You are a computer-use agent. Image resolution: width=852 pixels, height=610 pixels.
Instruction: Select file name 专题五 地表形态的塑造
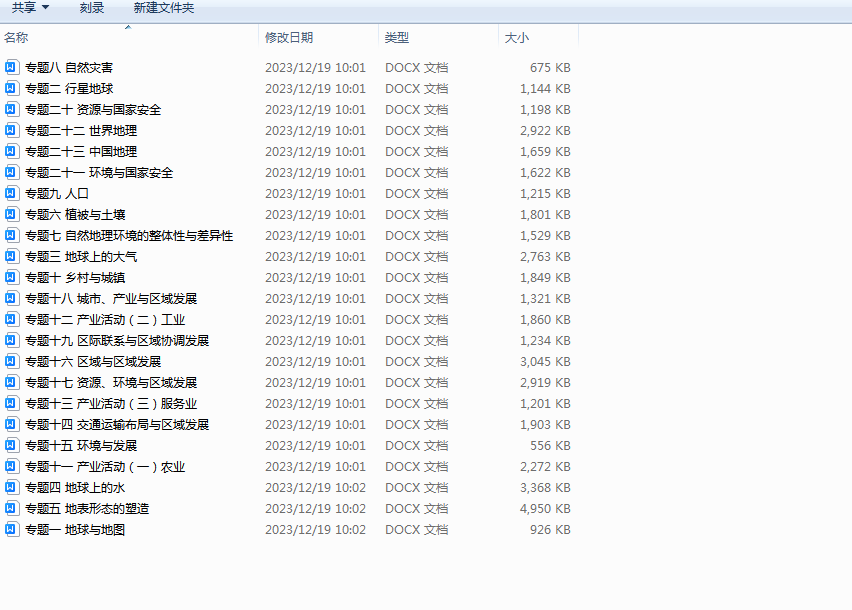pyautogui.click(x=87, y=508)
